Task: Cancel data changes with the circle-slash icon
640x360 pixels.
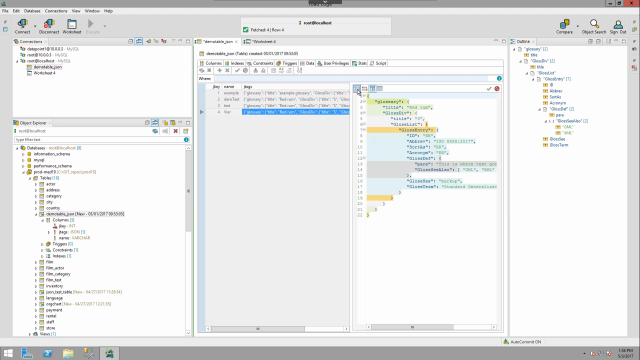Action: 245,71
